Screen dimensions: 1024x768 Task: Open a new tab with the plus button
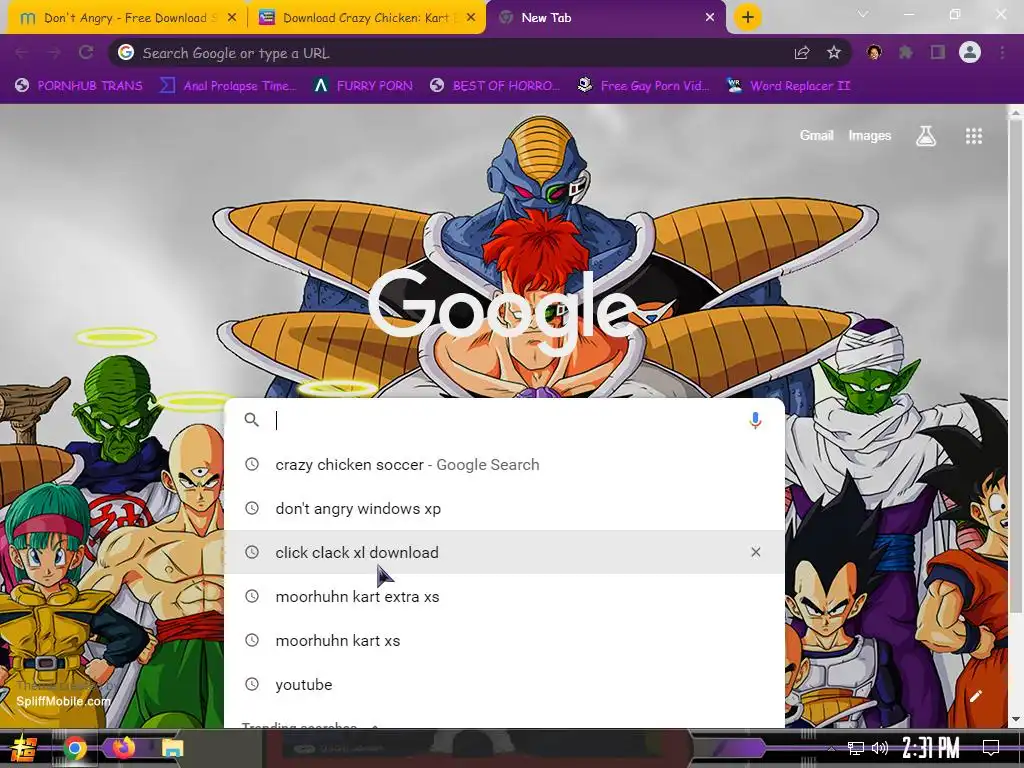(748, 17)
